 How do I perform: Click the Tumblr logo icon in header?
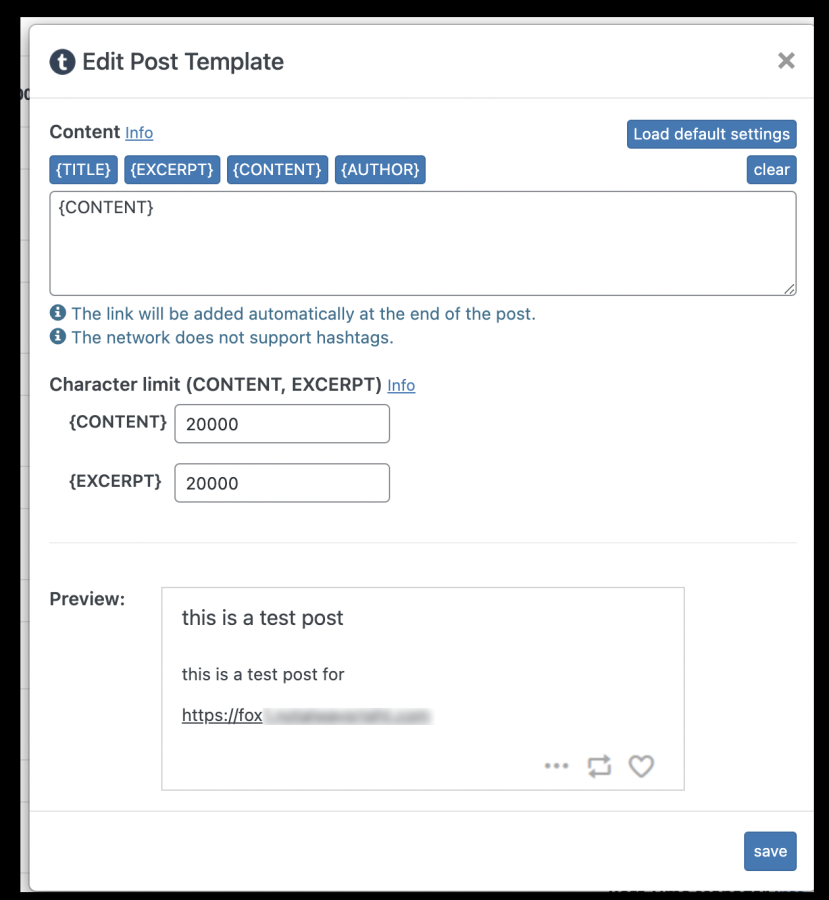point(63,62)
